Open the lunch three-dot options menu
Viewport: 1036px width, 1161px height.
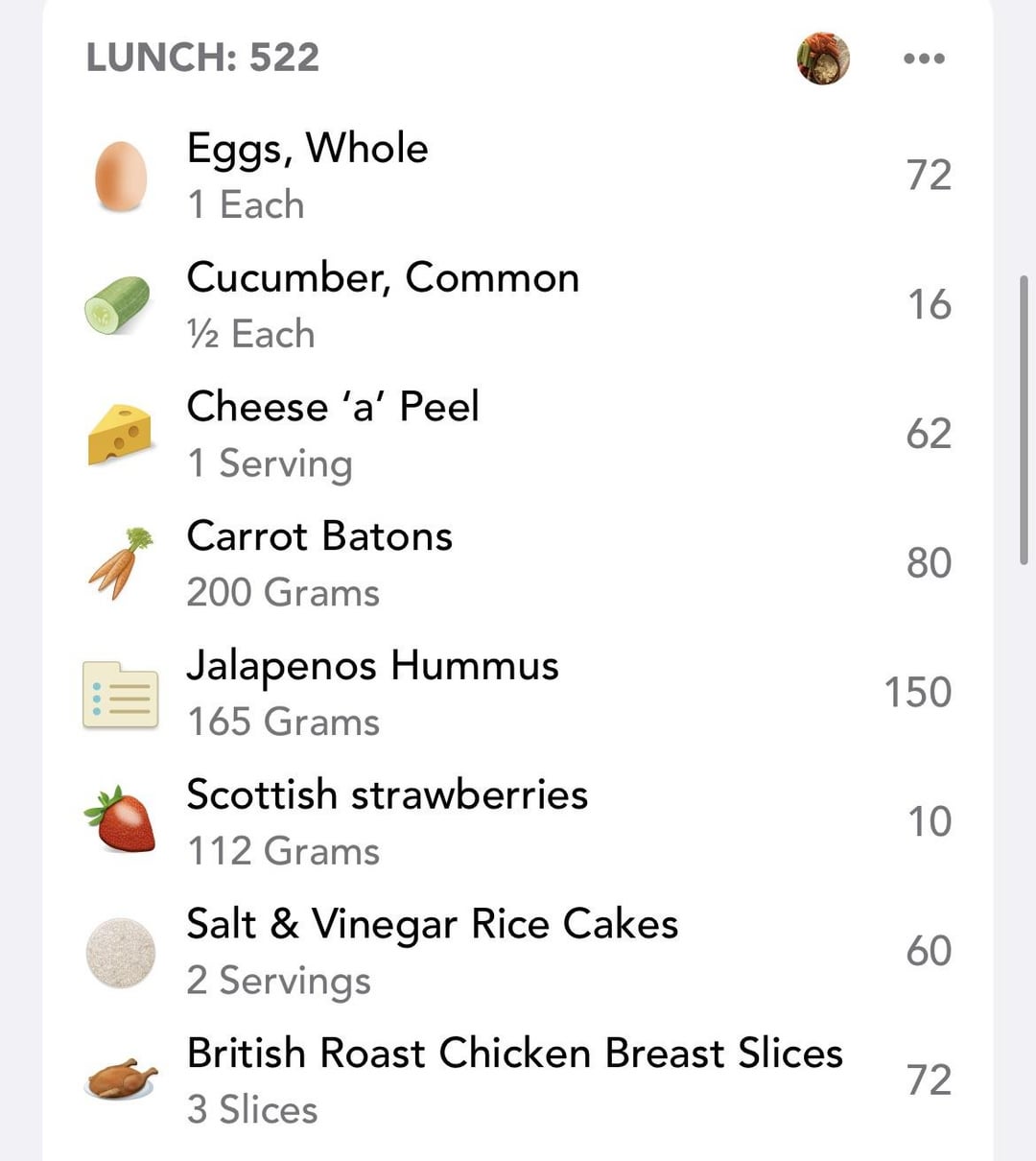tap(924, 59)
